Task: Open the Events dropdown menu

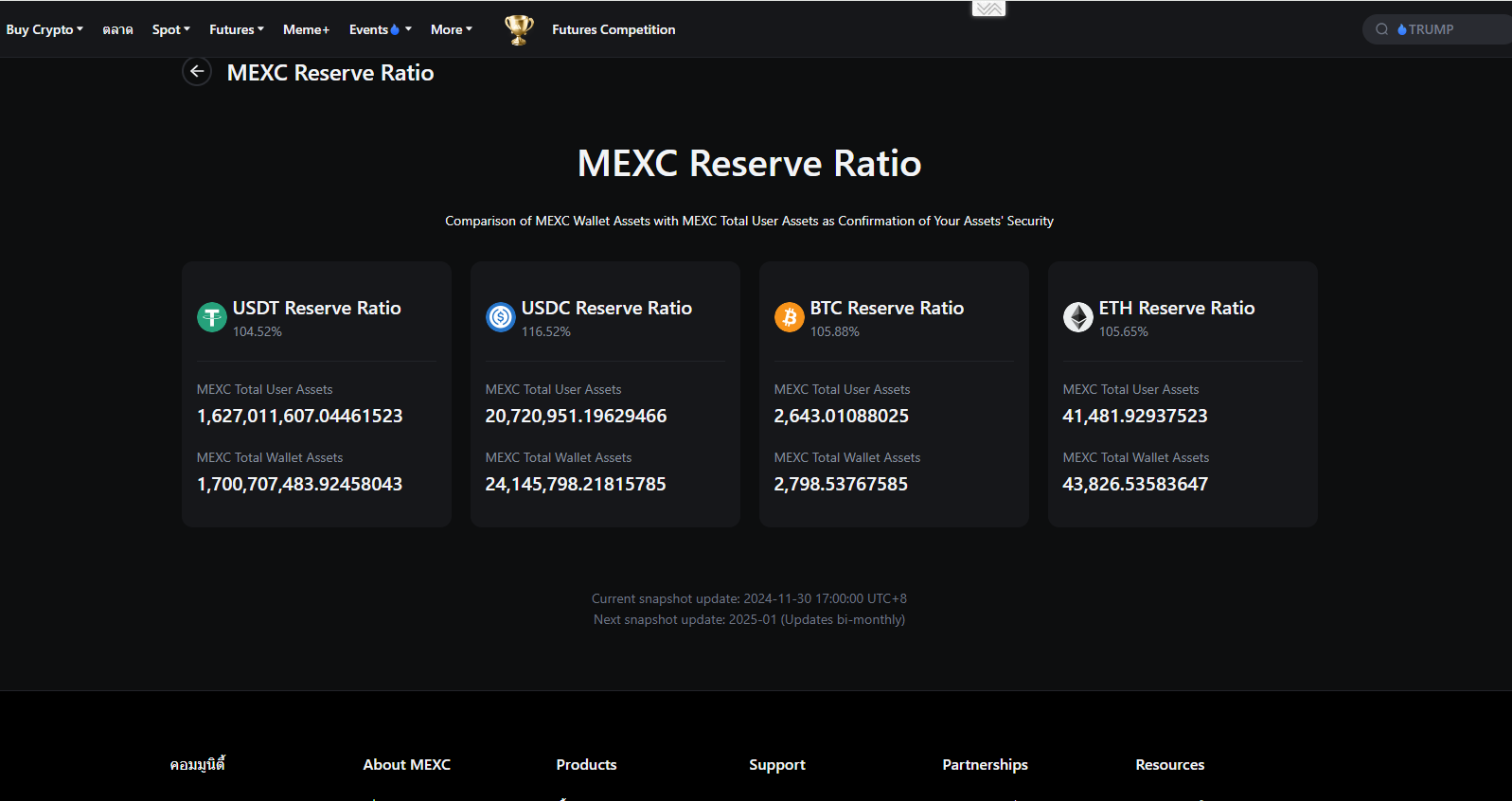Action: click(381, 29)
